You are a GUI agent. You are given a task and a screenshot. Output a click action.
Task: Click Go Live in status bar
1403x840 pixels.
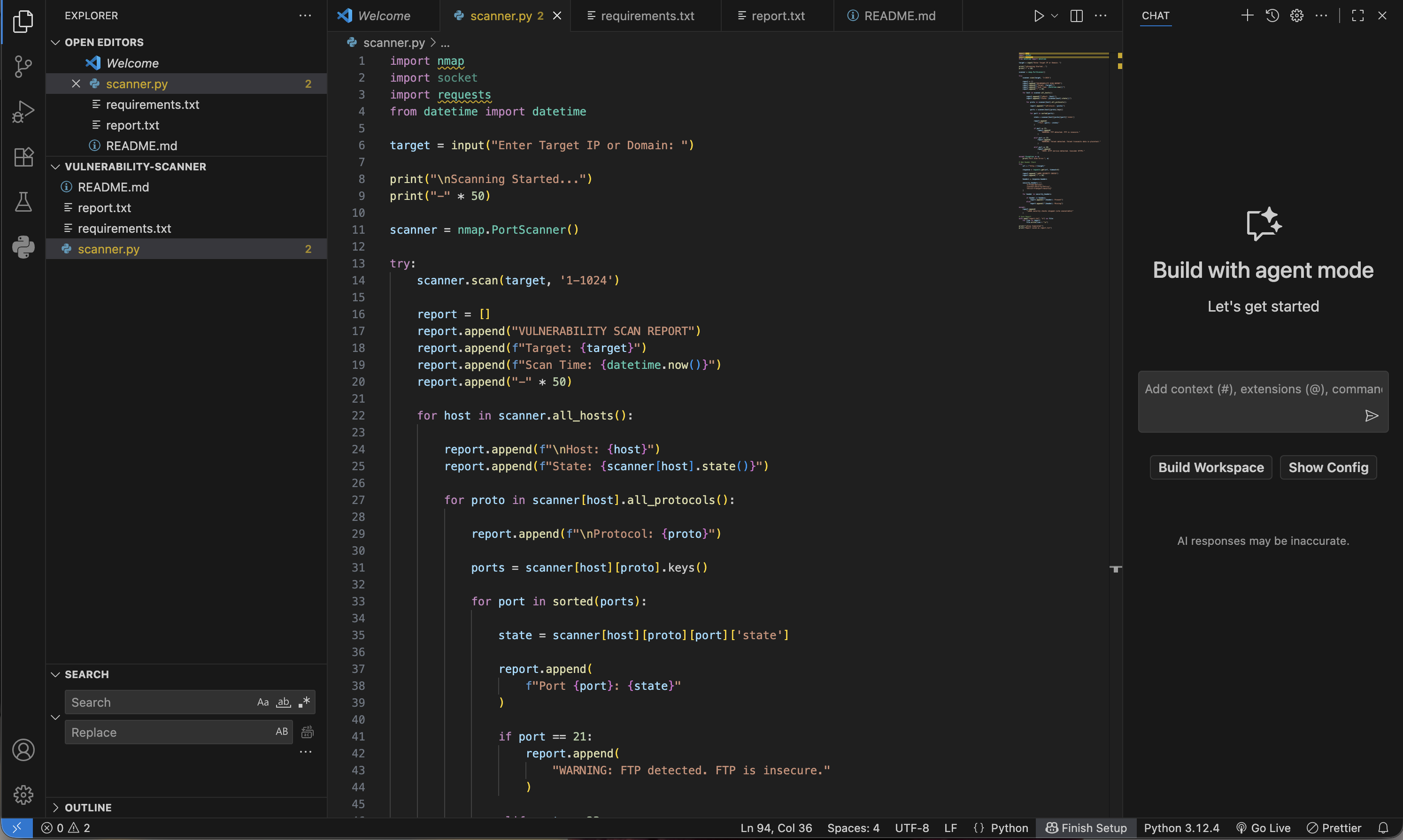(1263, 827)
